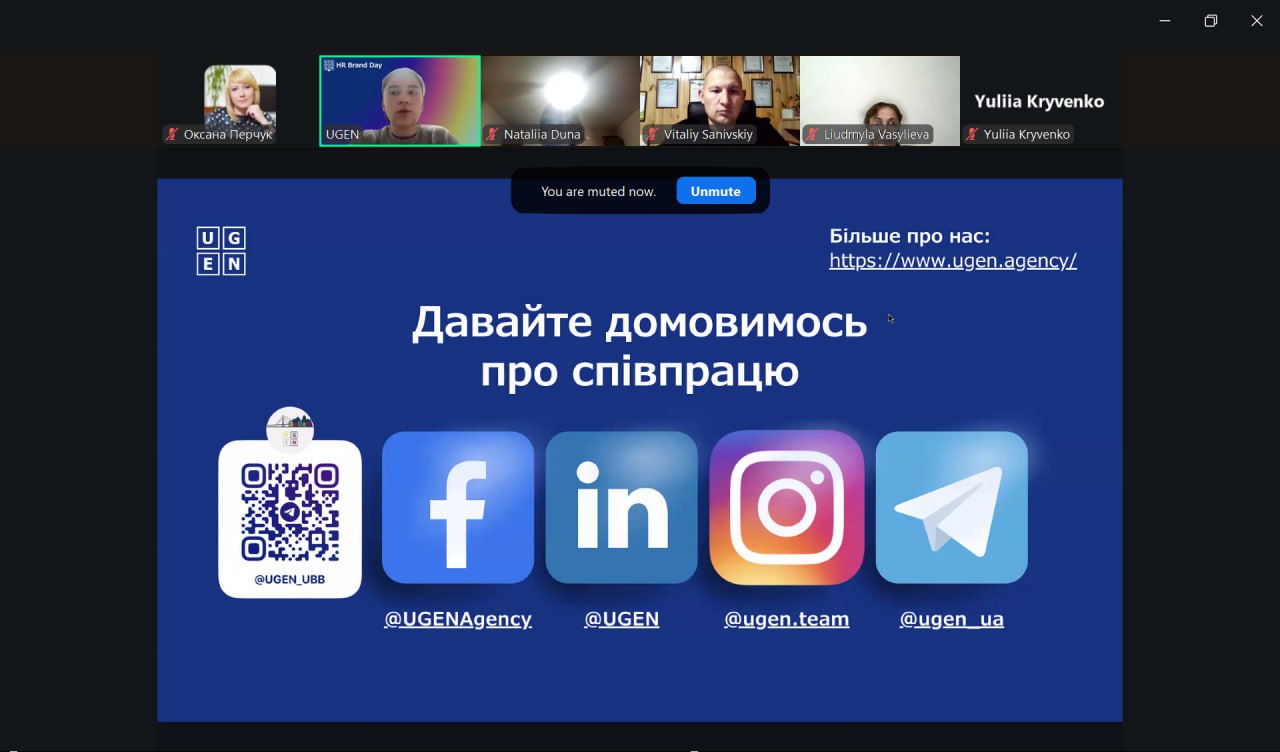Click muted mic icon beside Оксана Перчук

[x=173, y=134]
